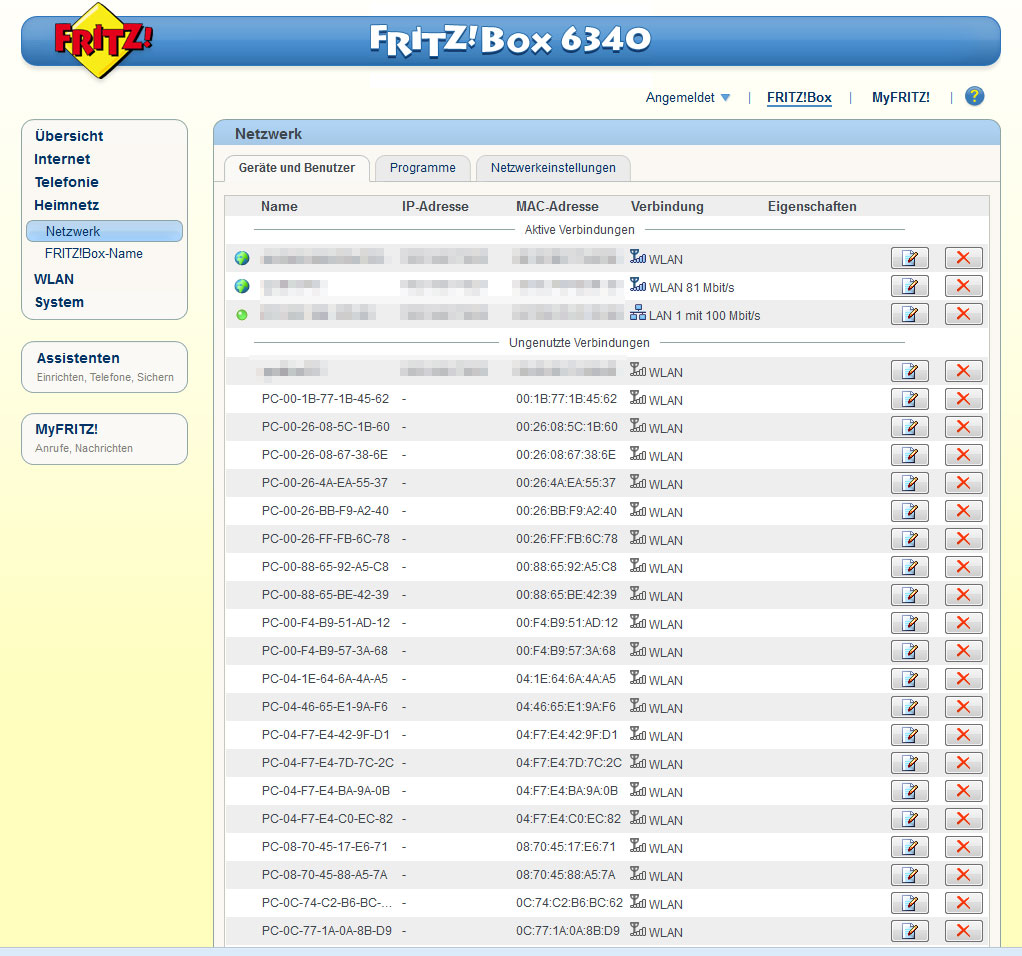Viewport: 1022px width, 956px height.
Task: Edit the PC-0C-77-1A-0A-8B-D9 device entry
Action: pyautogui.click(x=909, y=931)
